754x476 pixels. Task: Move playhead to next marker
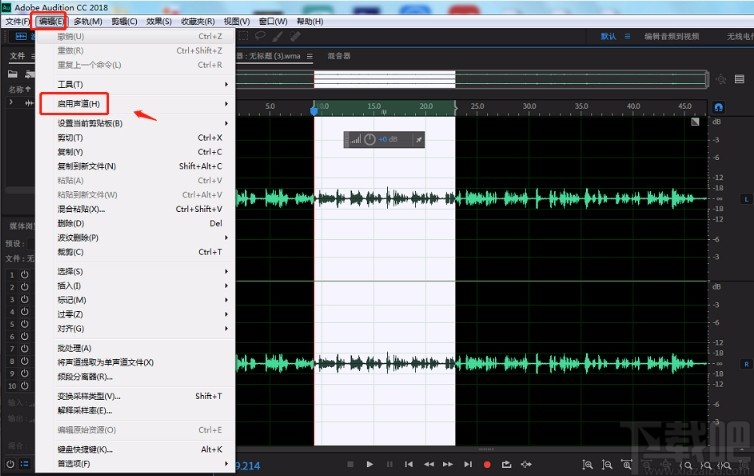(x=468, y=464)
